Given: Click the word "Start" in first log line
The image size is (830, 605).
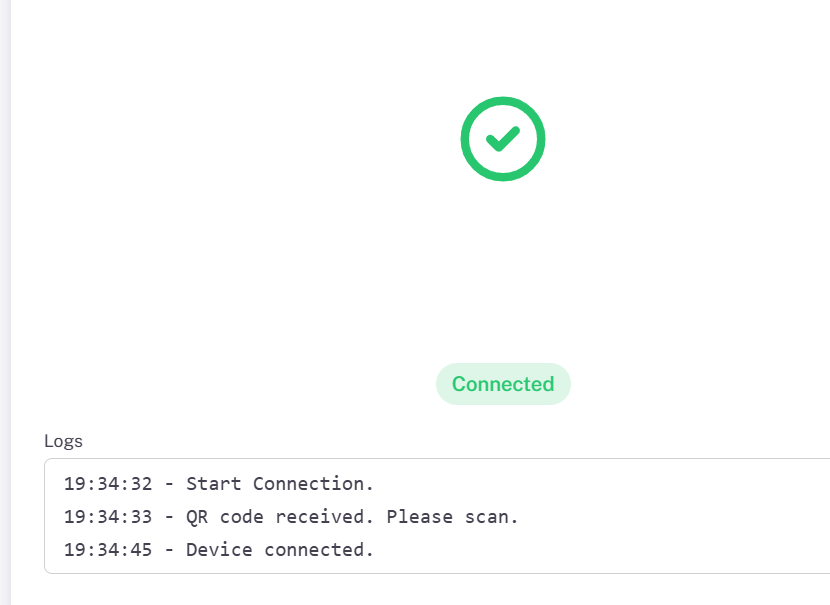Looking at the screenshot, I should 213,484.
